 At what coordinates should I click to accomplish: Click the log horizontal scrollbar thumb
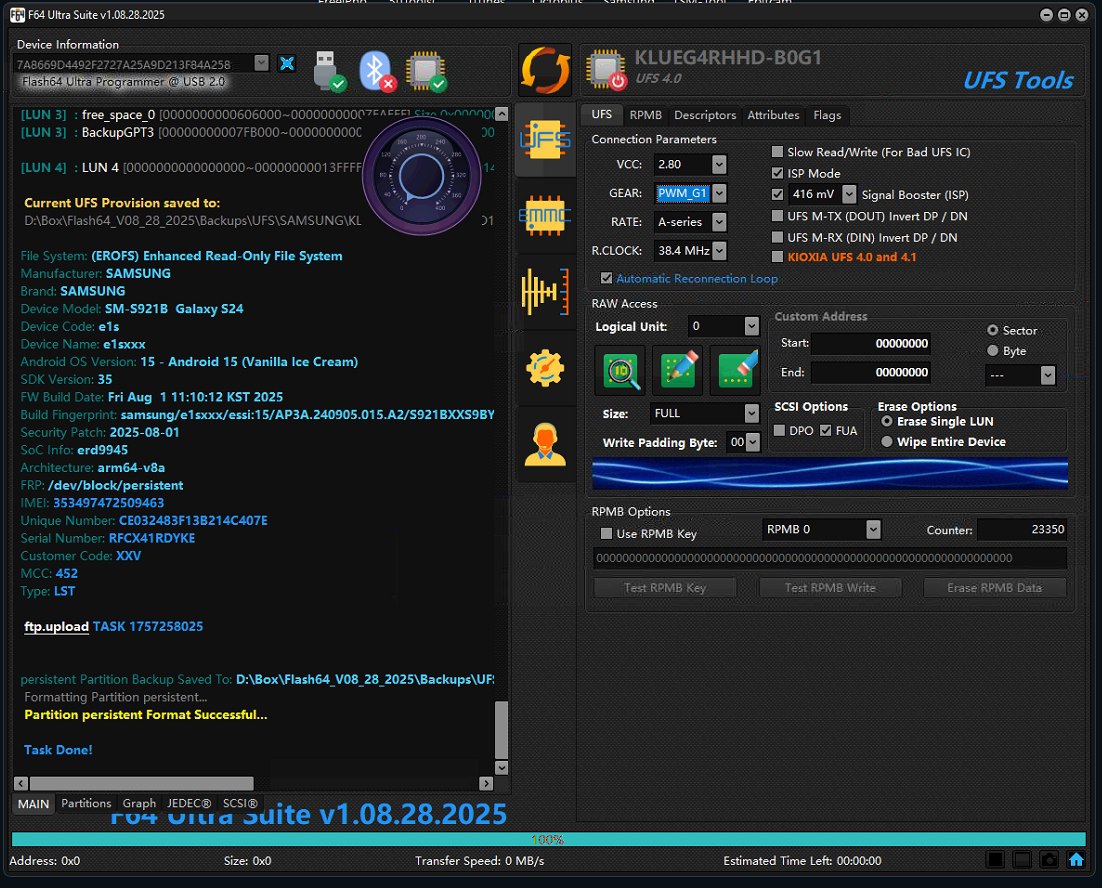click(141, 783)
